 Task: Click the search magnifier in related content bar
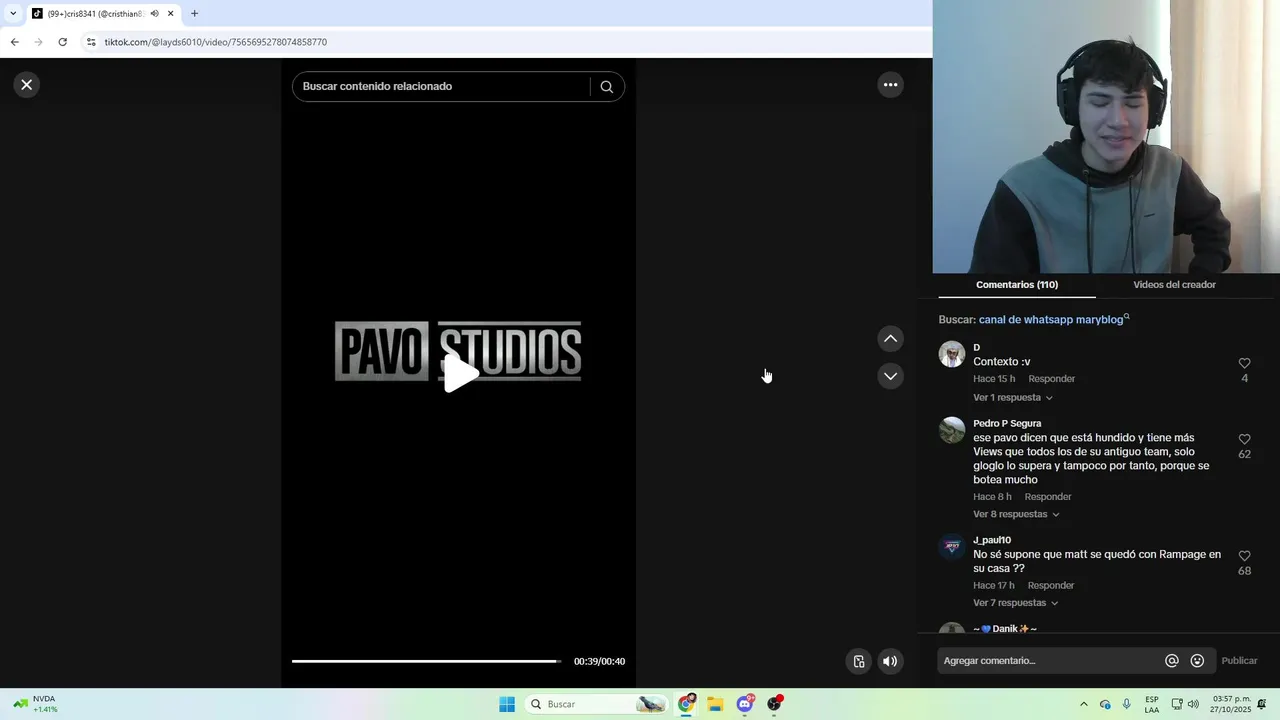click(606, 86)
